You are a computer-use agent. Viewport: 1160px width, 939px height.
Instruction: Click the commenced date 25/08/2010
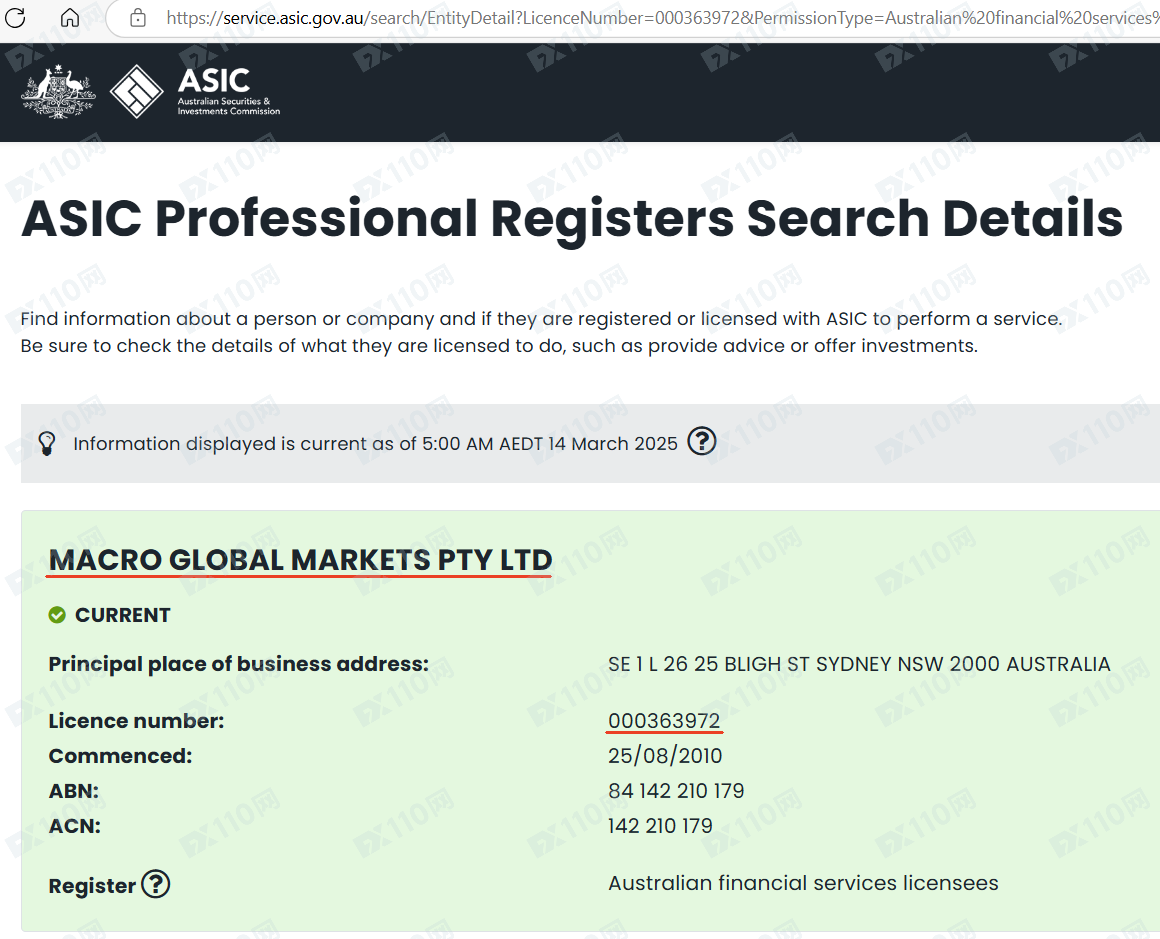point(665,756)
